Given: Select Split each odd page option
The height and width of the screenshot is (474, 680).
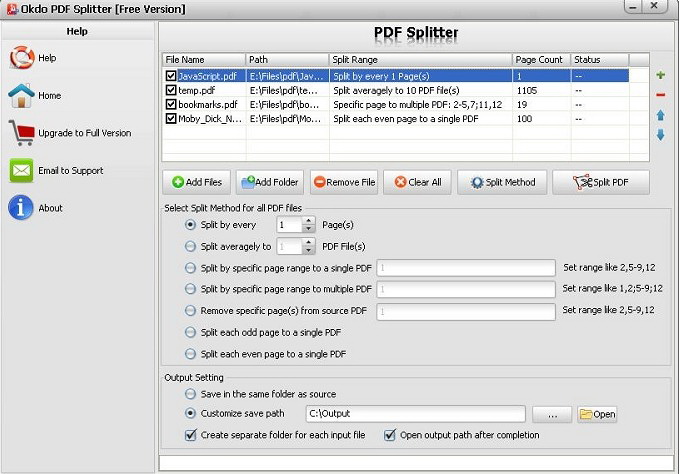Looking at the screenshot, I should coord(190,332).
